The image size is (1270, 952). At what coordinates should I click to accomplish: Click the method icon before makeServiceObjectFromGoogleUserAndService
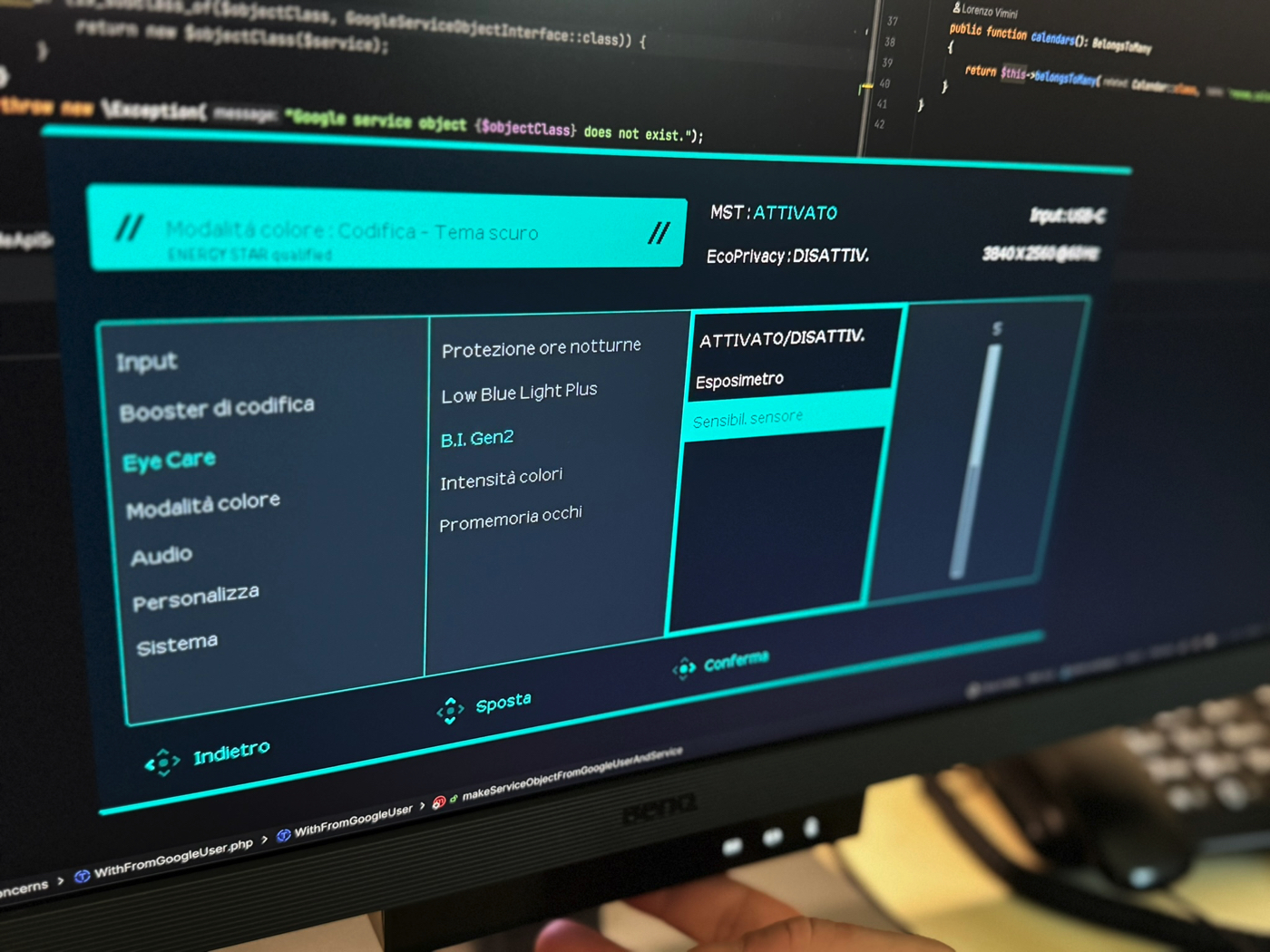click(439, 802)
